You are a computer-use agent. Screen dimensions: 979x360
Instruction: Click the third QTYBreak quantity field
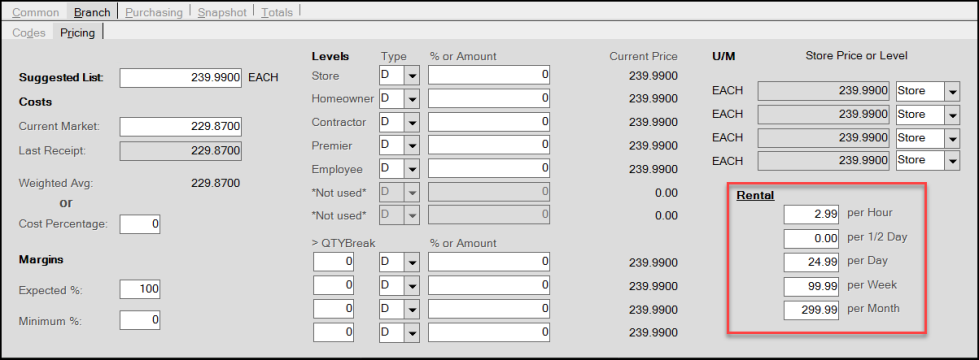[333, 308]
